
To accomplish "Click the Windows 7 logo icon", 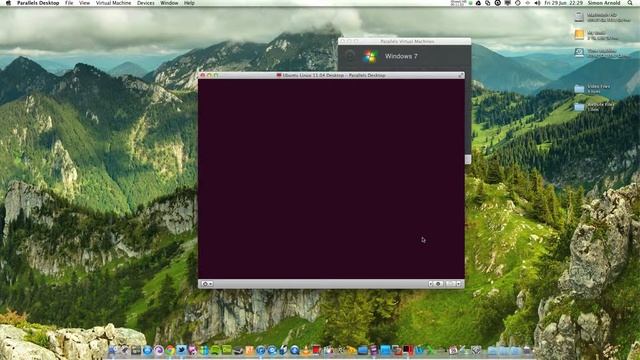I will pos(370,56).
